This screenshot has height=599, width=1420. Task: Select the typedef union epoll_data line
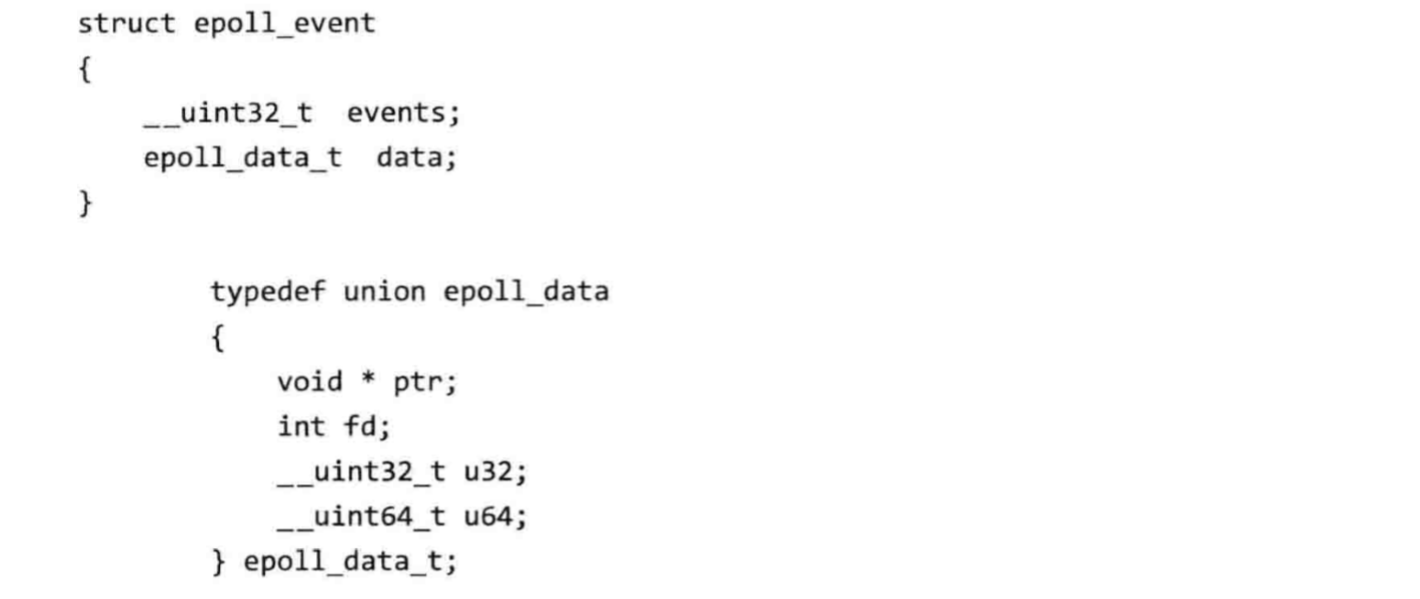[409, 293]
